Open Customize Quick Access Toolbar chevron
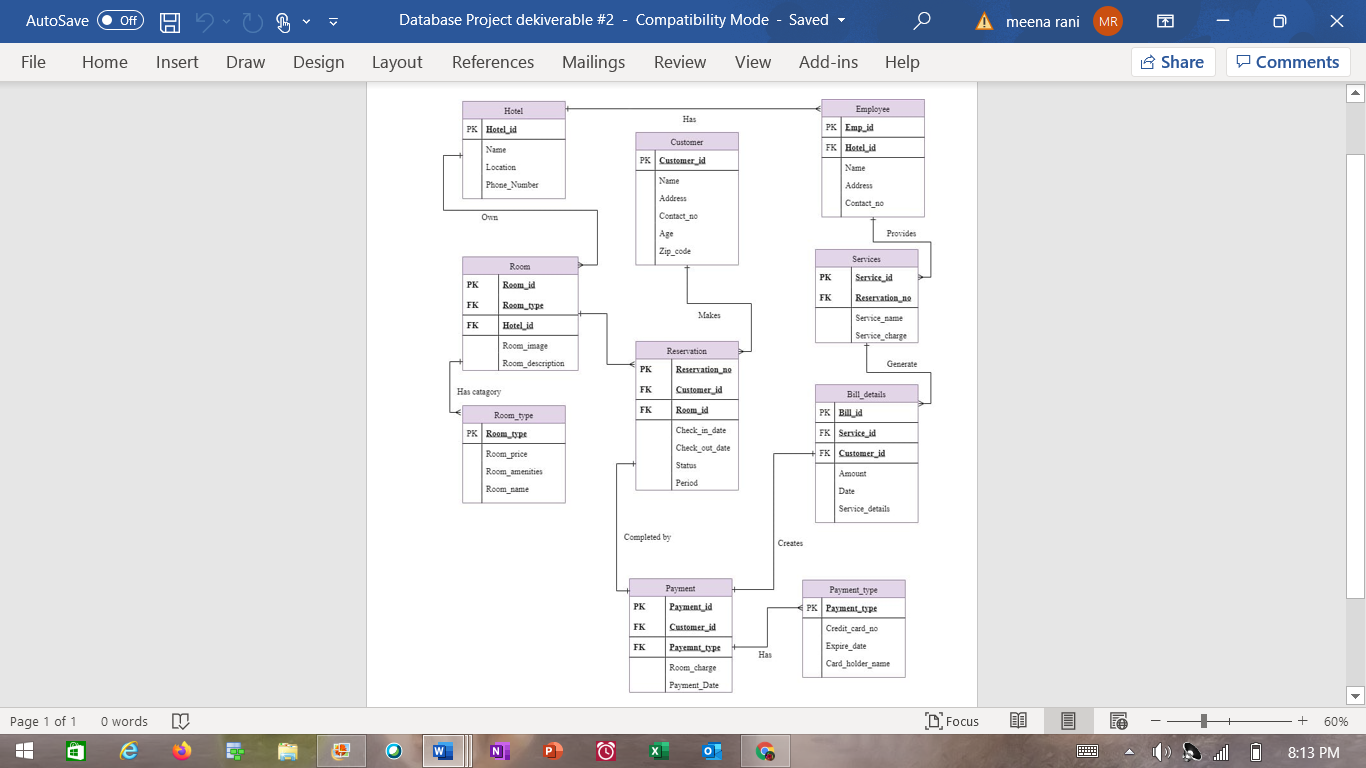The height and width of the screenshot is (768, 1366). pos(333,20)
